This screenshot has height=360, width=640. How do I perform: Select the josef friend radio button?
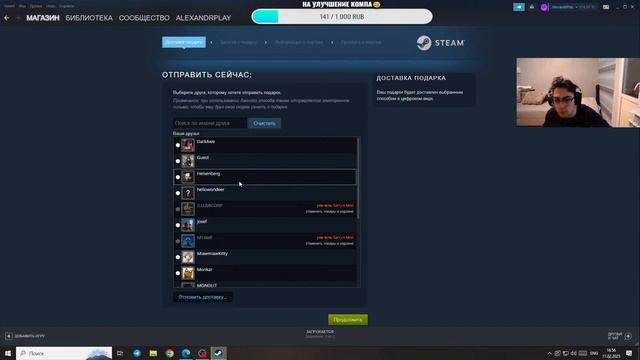[178, 225]
